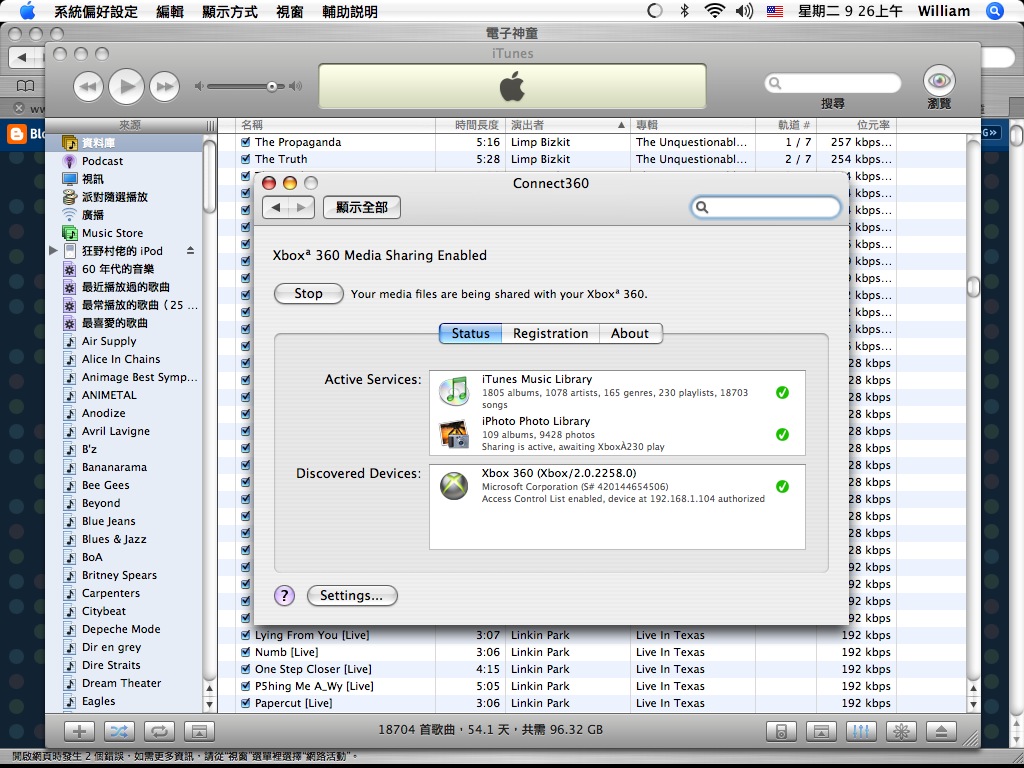Click the iTunes browse eye icon
This screenshot has width=1024, height=768.
(939, 80)
